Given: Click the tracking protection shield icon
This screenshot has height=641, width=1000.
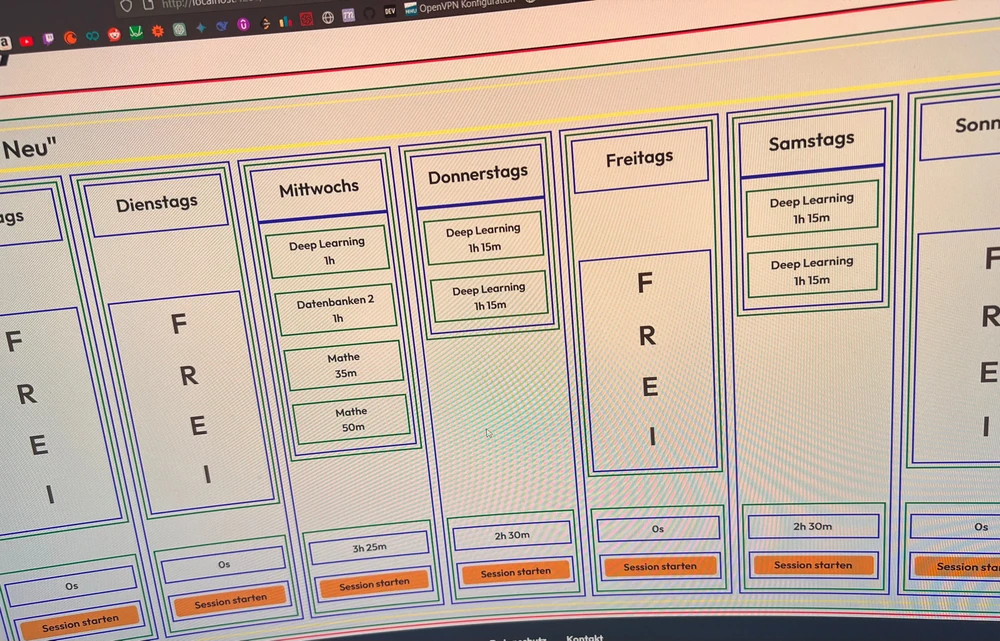Looking at the screenshot, I should point(127,5).
